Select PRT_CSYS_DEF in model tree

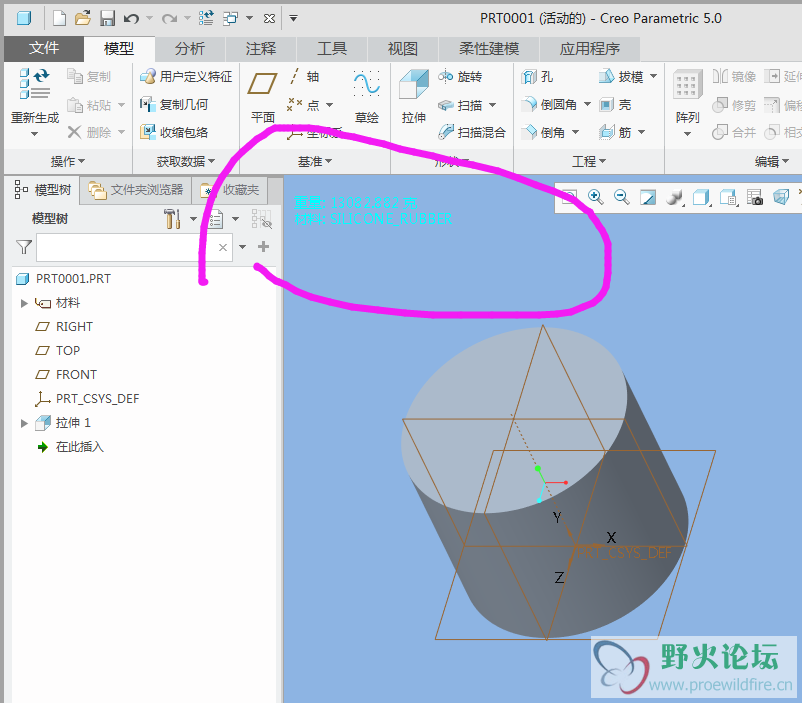coord(87,399)
